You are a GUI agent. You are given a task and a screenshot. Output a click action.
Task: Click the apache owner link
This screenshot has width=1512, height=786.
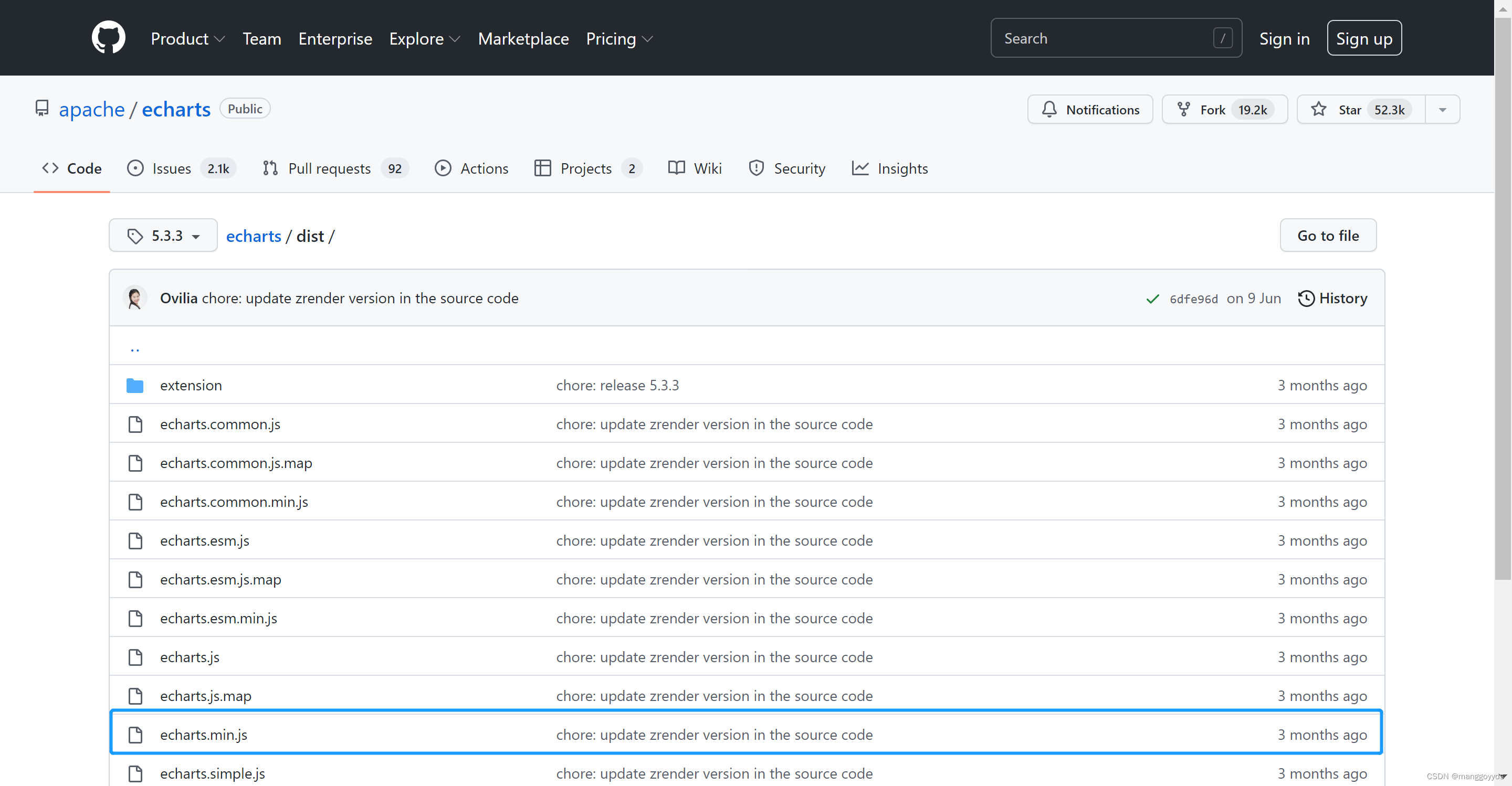[91, 109]
